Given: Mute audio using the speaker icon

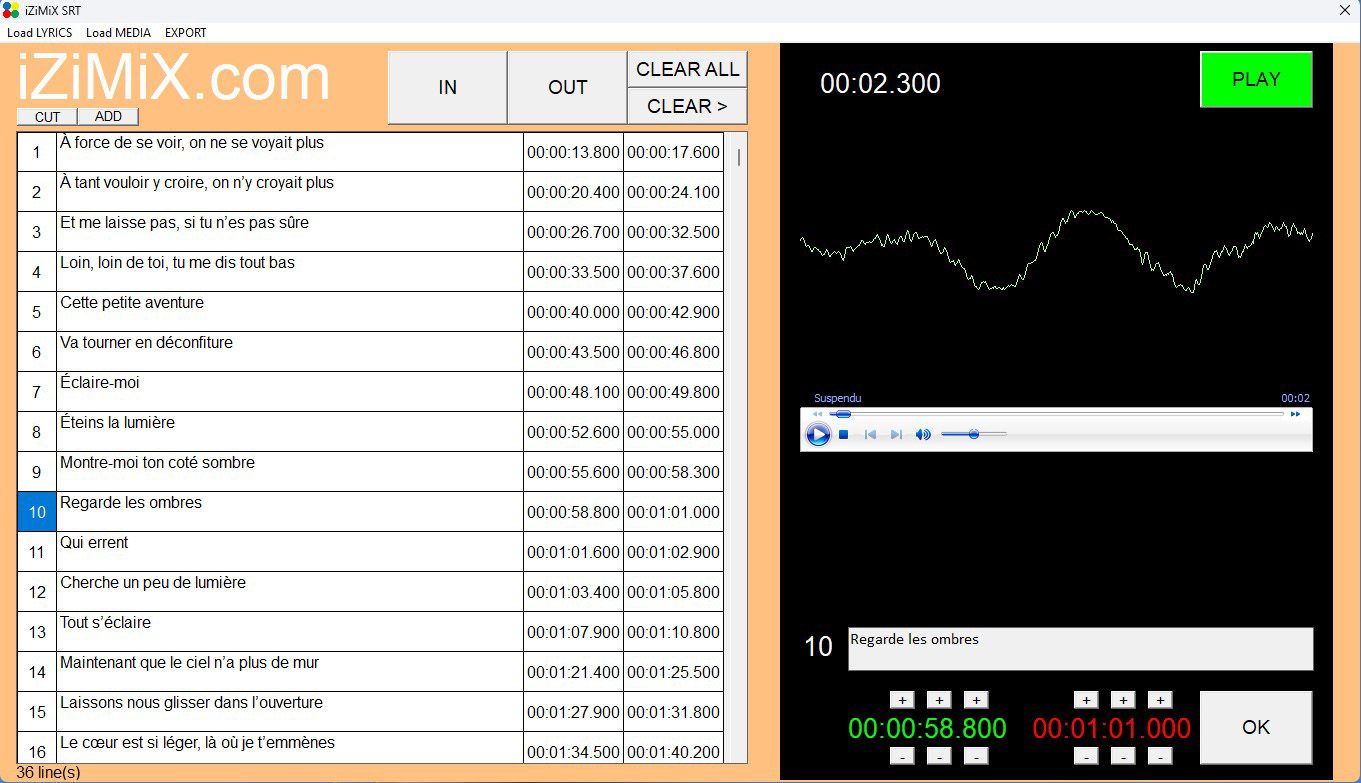Looking at the screenshot, I should [x=923, y=435].
